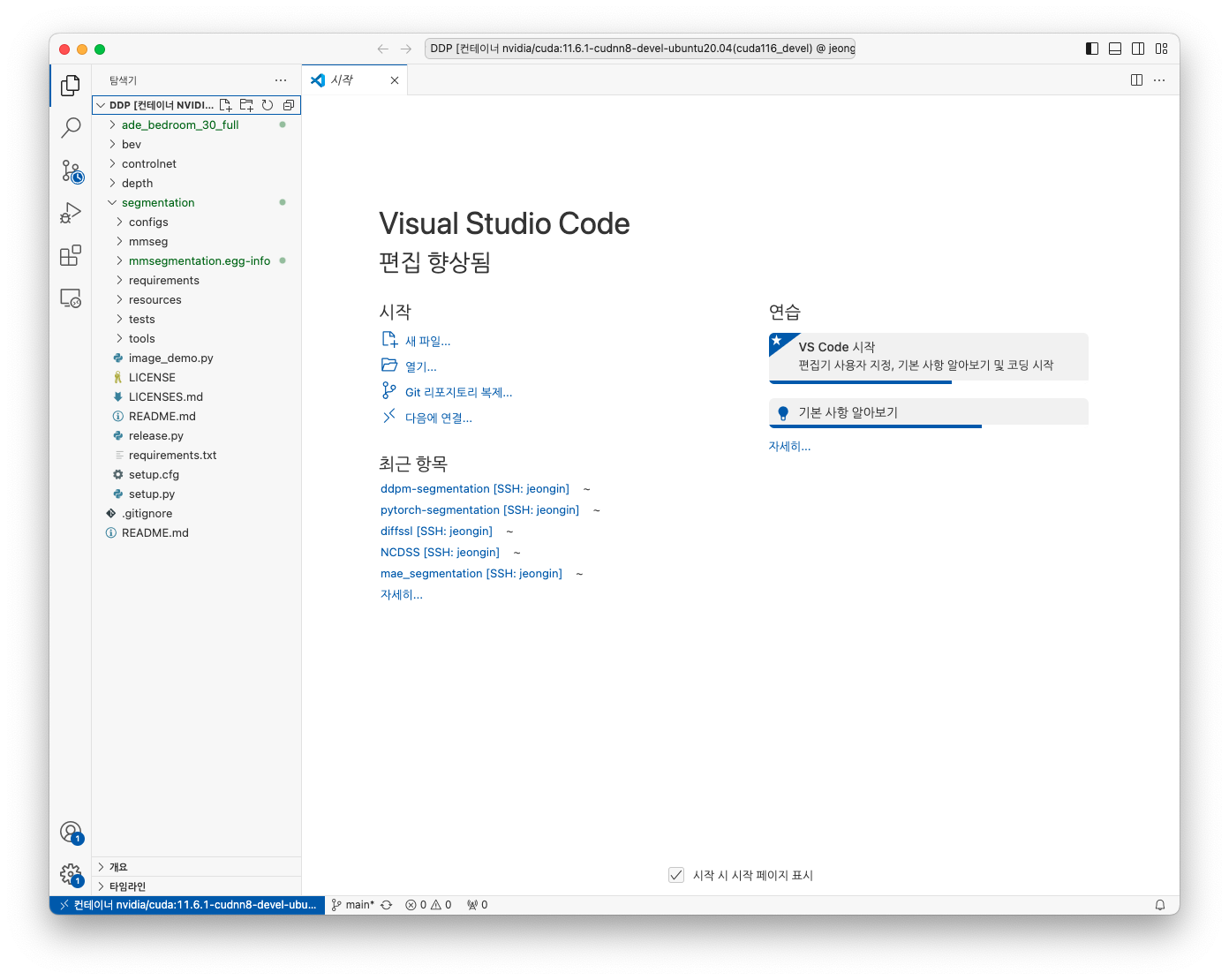Screen dimensions: 1229x980
Task: Open the Accounts menu icon
Action: pos(71,833)
